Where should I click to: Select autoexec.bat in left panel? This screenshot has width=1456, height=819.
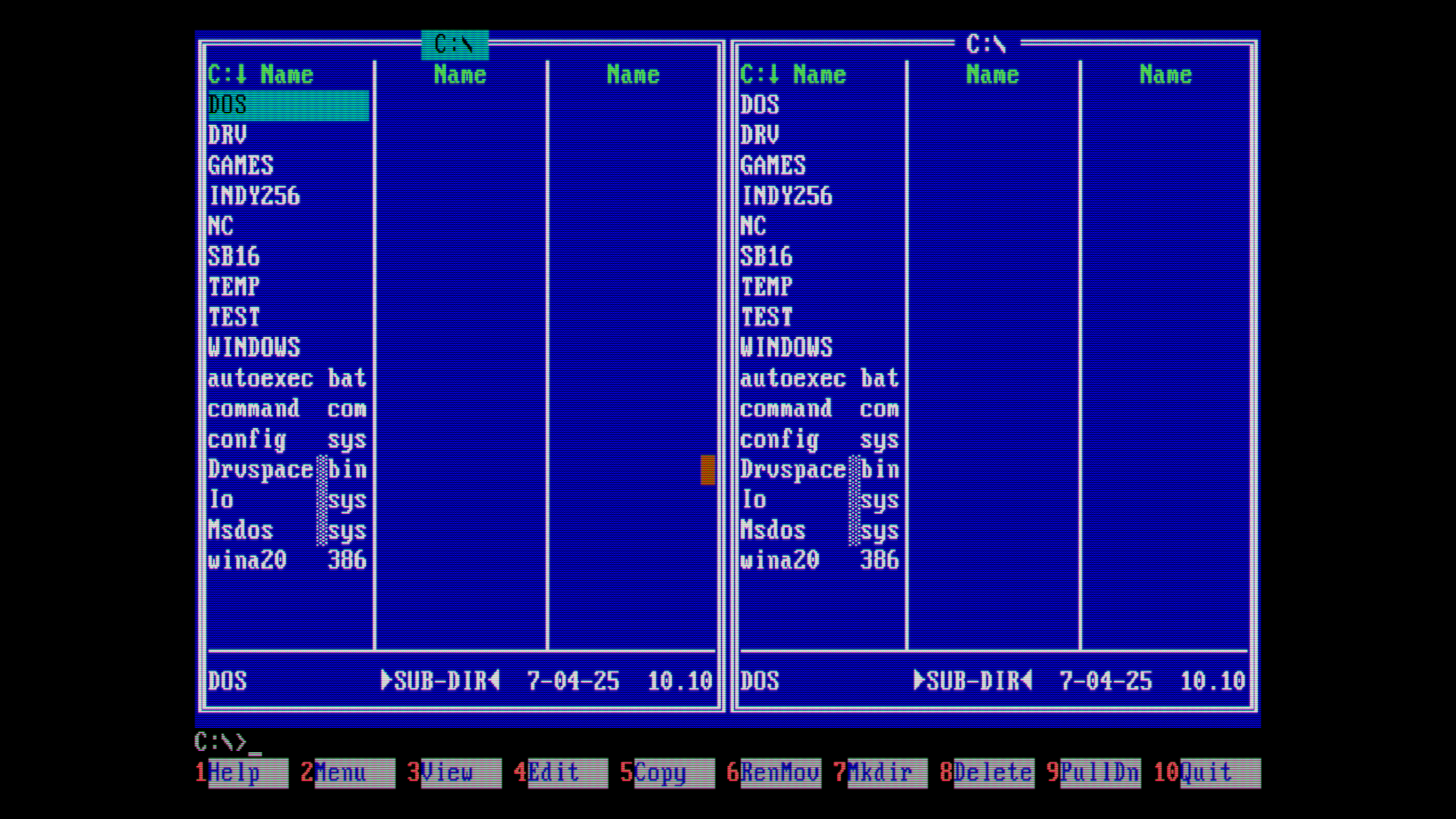tap(288, 378)
